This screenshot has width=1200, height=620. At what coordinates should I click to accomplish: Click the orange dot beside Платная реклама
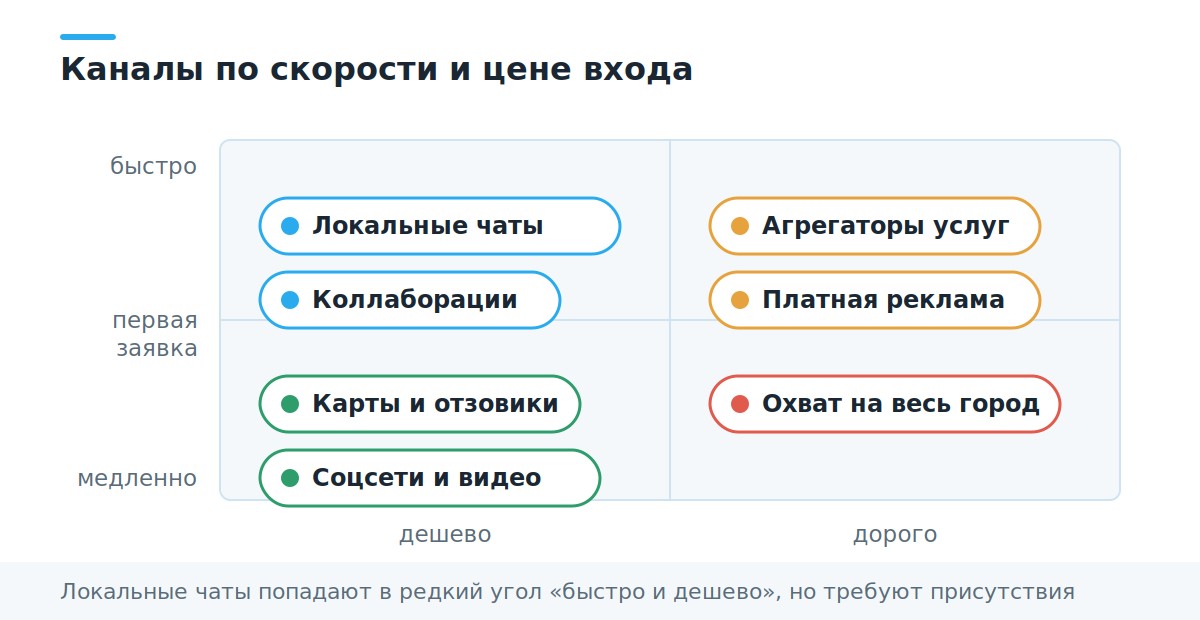point(740,300)
